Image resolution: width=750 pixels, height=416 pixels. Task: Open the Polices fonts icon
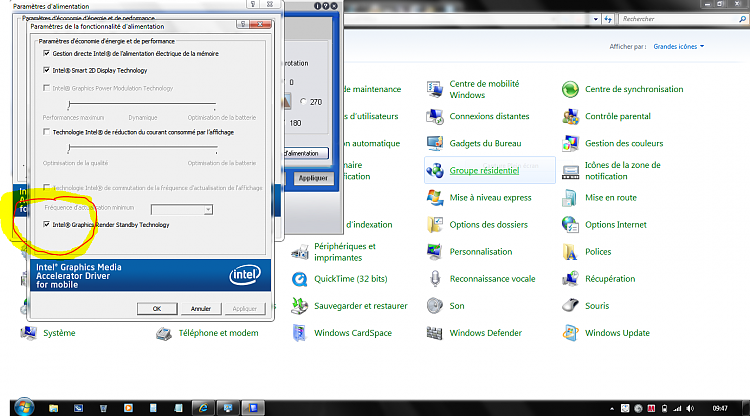coord(570,252)
